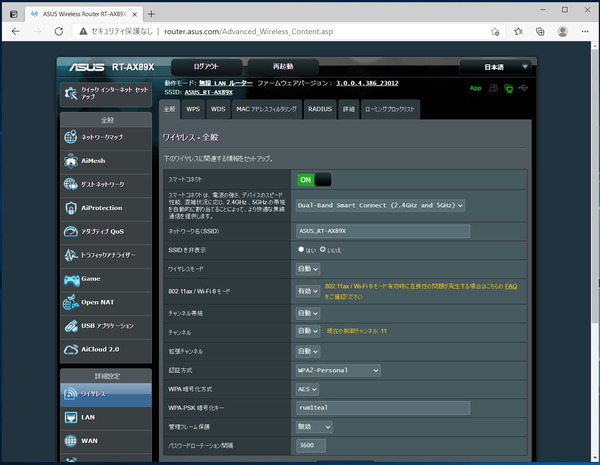Screen dimensions: 600x465
Task: Open the language selector dropdown
Action: (495, 67)
